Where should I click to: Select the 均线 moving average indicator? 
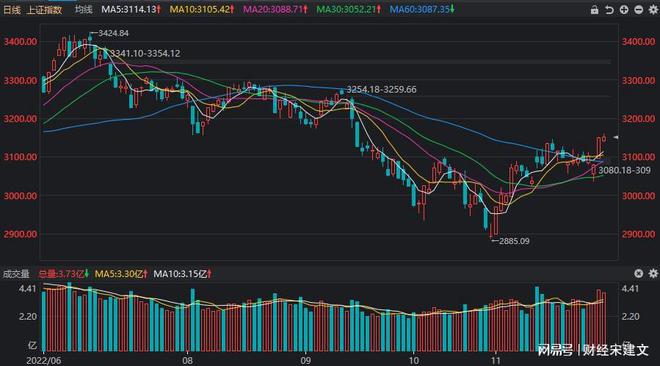(x=83, y=9)
